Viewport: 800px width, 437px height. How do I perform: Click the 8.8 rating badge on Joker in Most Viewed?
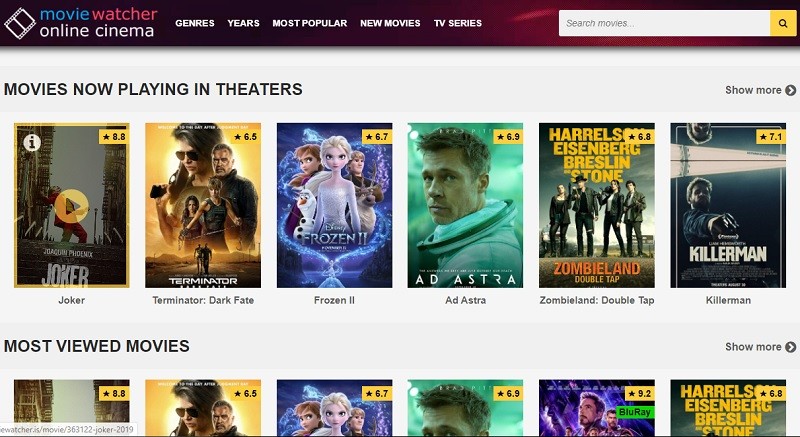[x=114, y=394]
